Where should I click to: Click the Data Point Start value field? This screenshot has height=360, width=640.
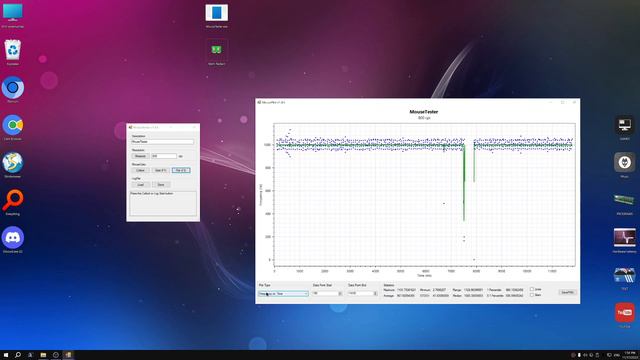(x=325, y=293)
